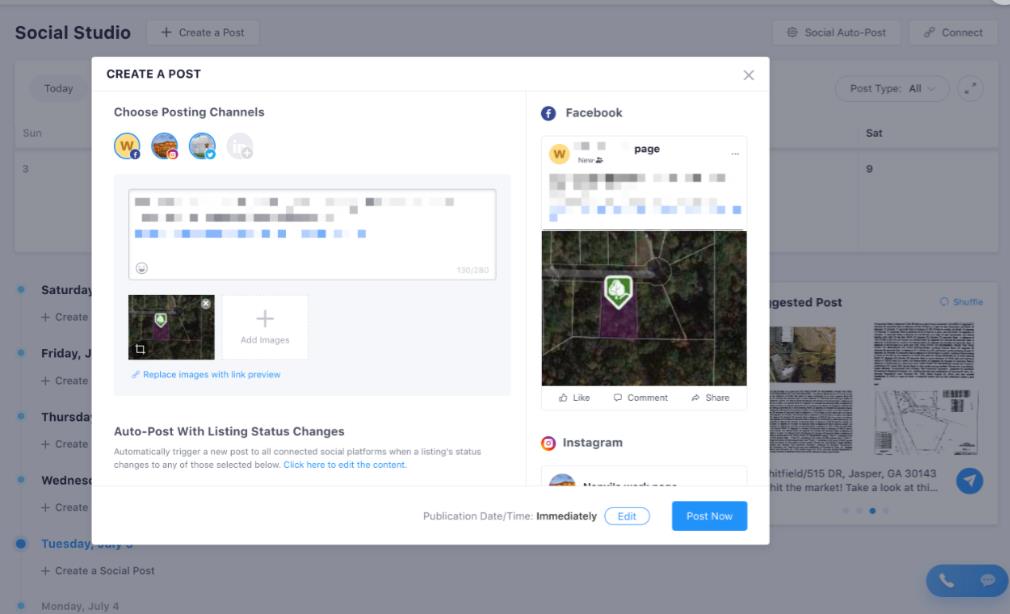Click the Today button

point(59,88)
